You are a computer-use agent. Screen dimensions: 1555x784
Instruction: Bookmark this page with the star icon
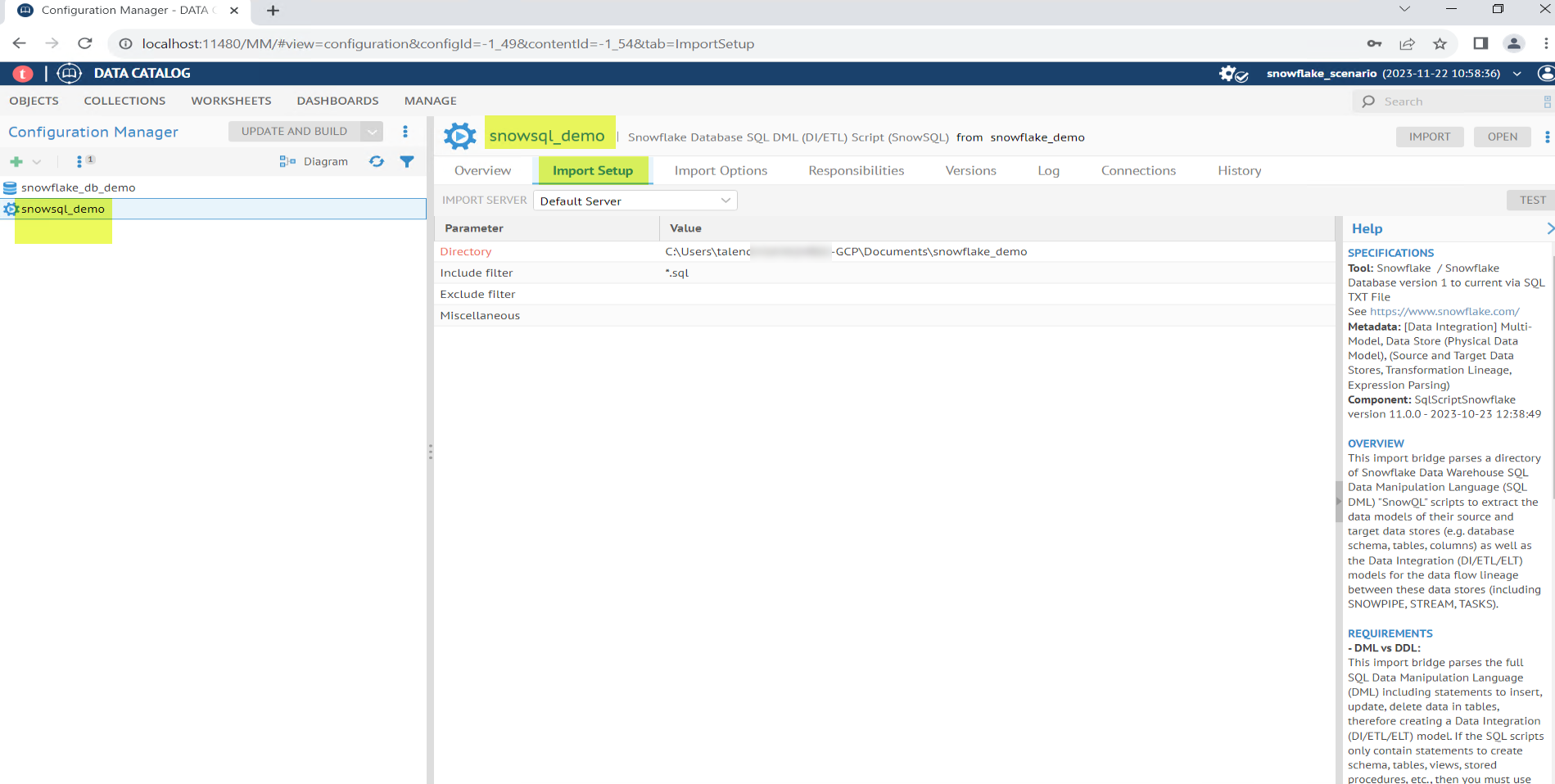tap(1440, 44)
